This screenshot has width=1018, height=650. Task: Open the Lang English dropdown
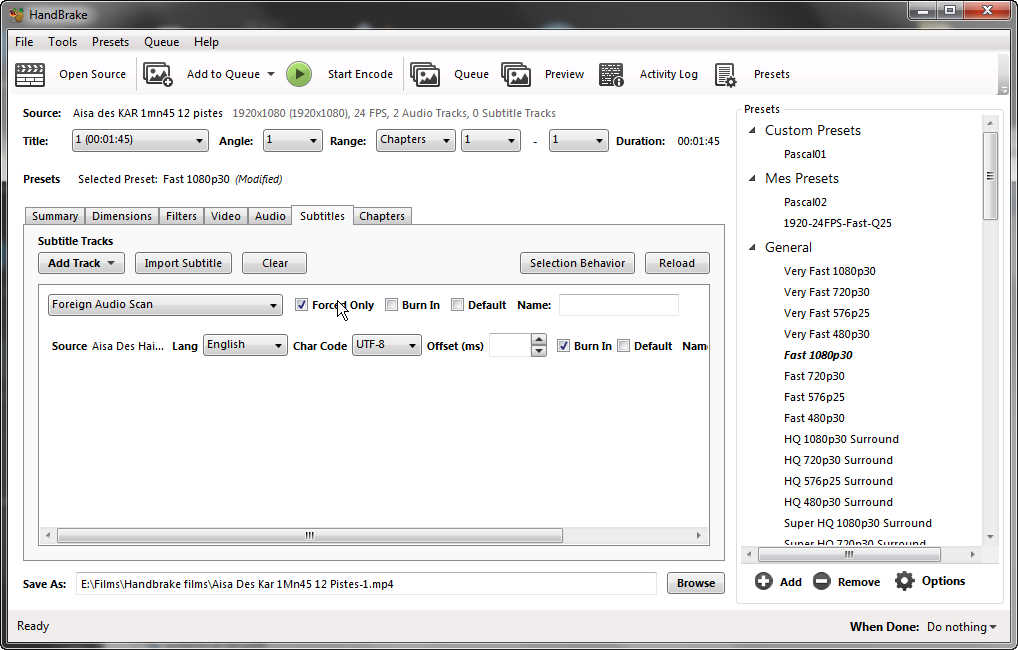point(245,345)
